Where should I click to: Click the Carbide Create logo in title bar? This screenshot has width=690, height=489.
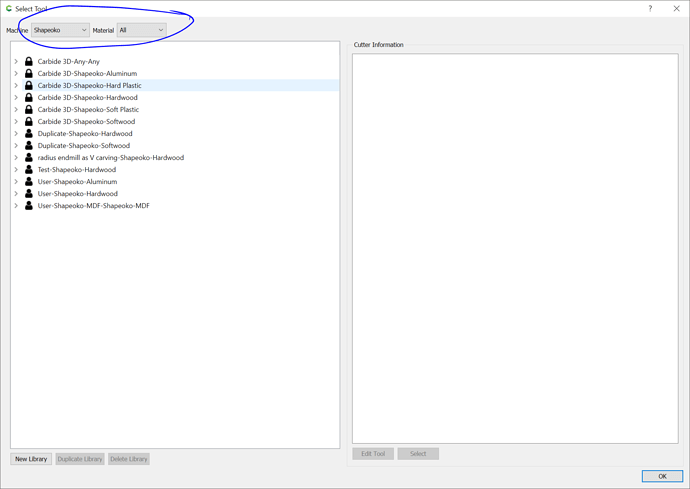pos(8,8)
